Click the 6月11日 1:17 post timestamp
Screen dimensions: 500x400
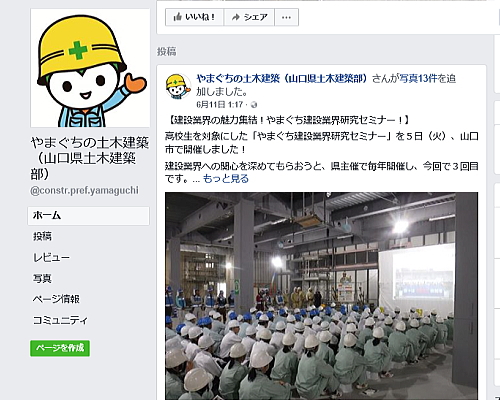coord(220,105)
